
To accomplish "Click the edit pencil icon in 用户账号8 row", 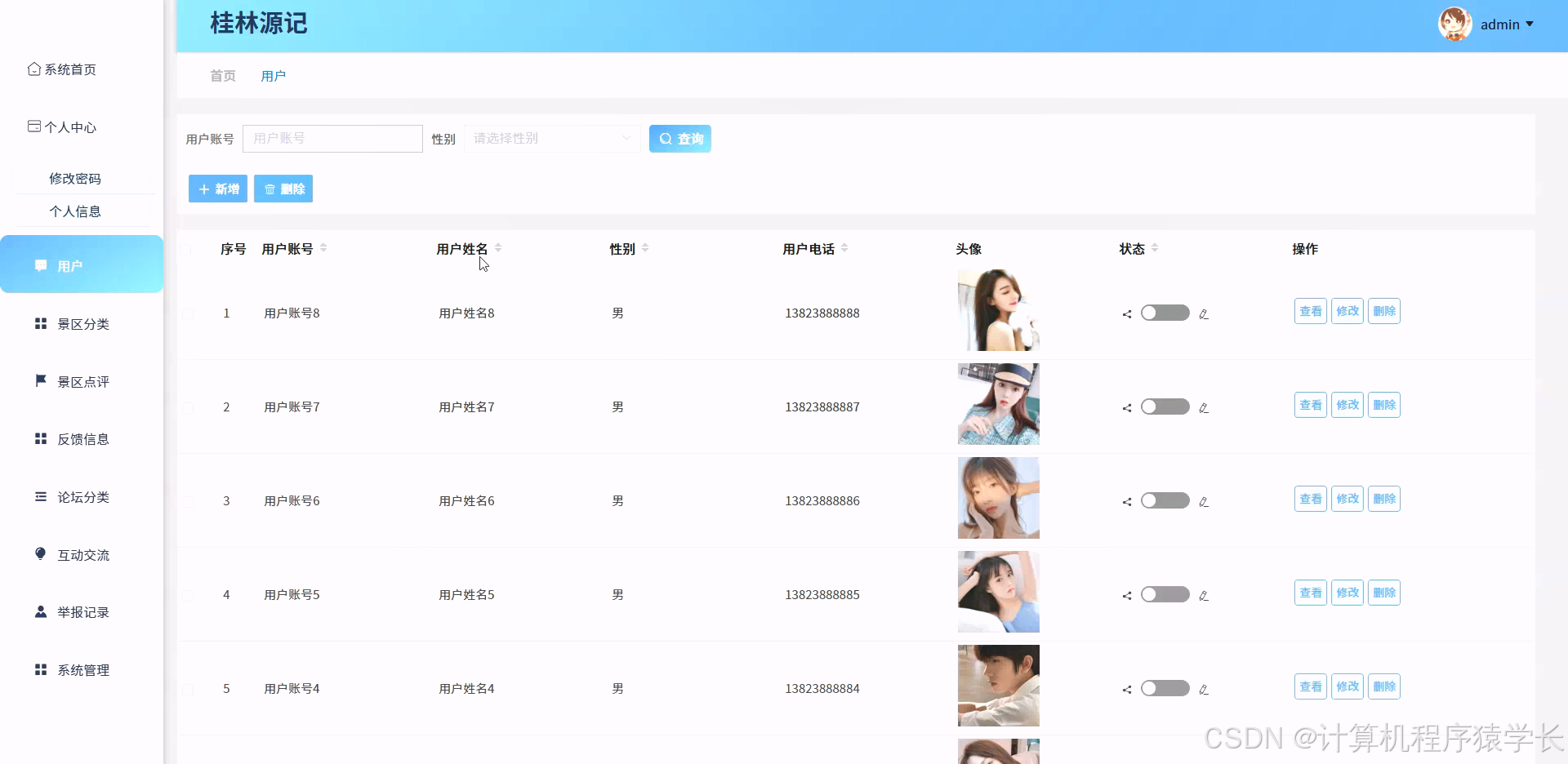I will (x=1204, y=314).
